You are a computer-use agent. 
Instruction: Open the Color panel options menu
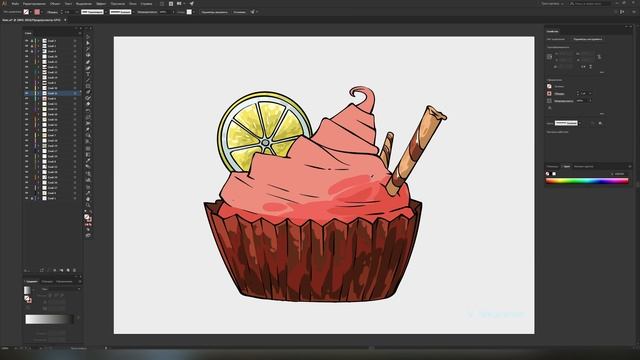point(629,167)
